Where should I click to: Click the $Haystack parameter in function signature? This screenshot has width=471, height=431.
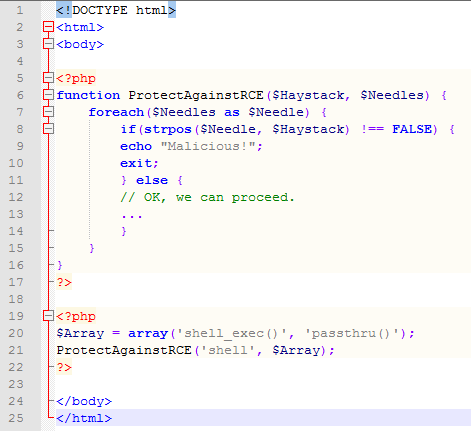308,95
